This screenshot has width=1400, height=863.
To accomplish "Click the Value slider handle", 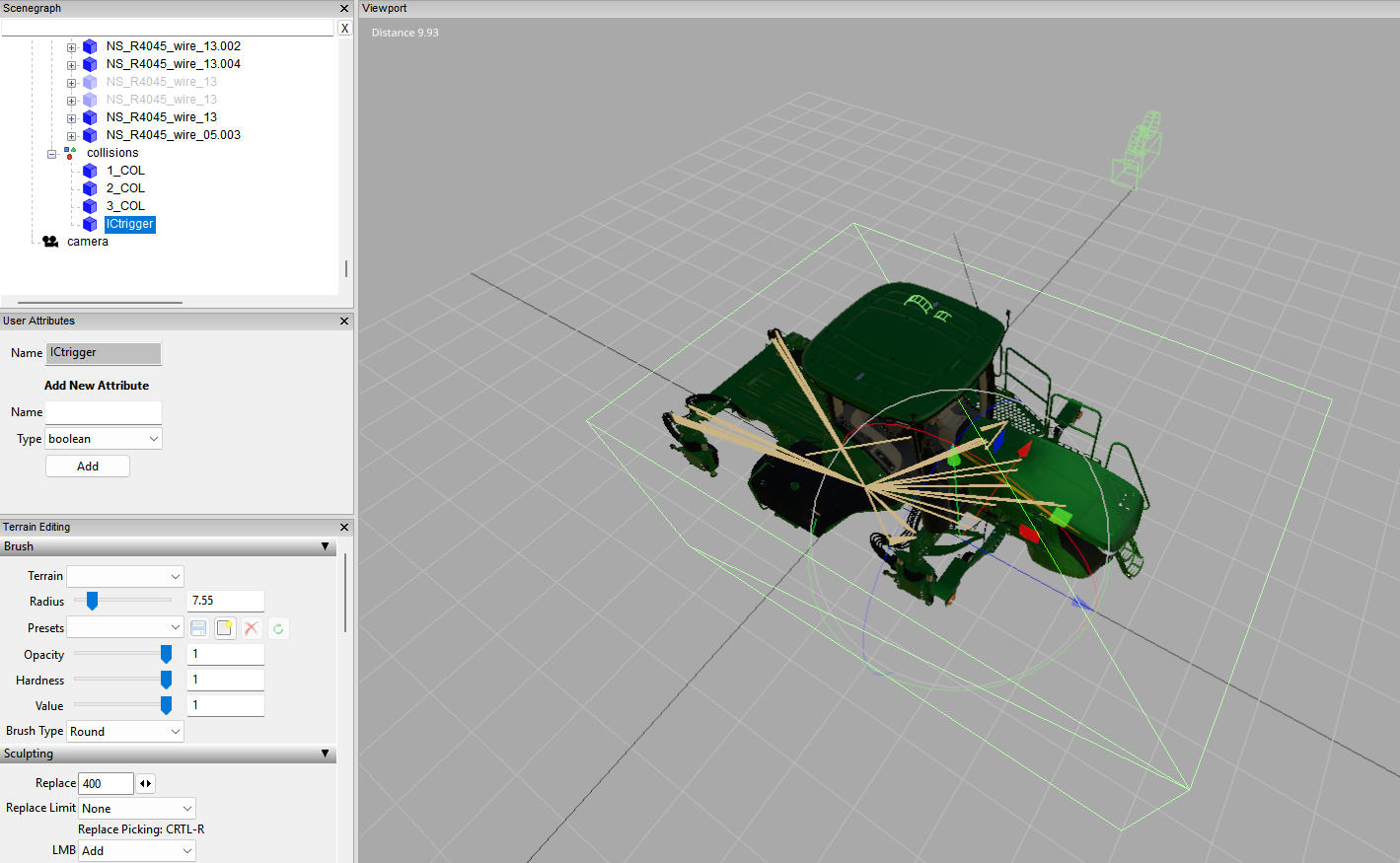I will click(x=166, y=705).
